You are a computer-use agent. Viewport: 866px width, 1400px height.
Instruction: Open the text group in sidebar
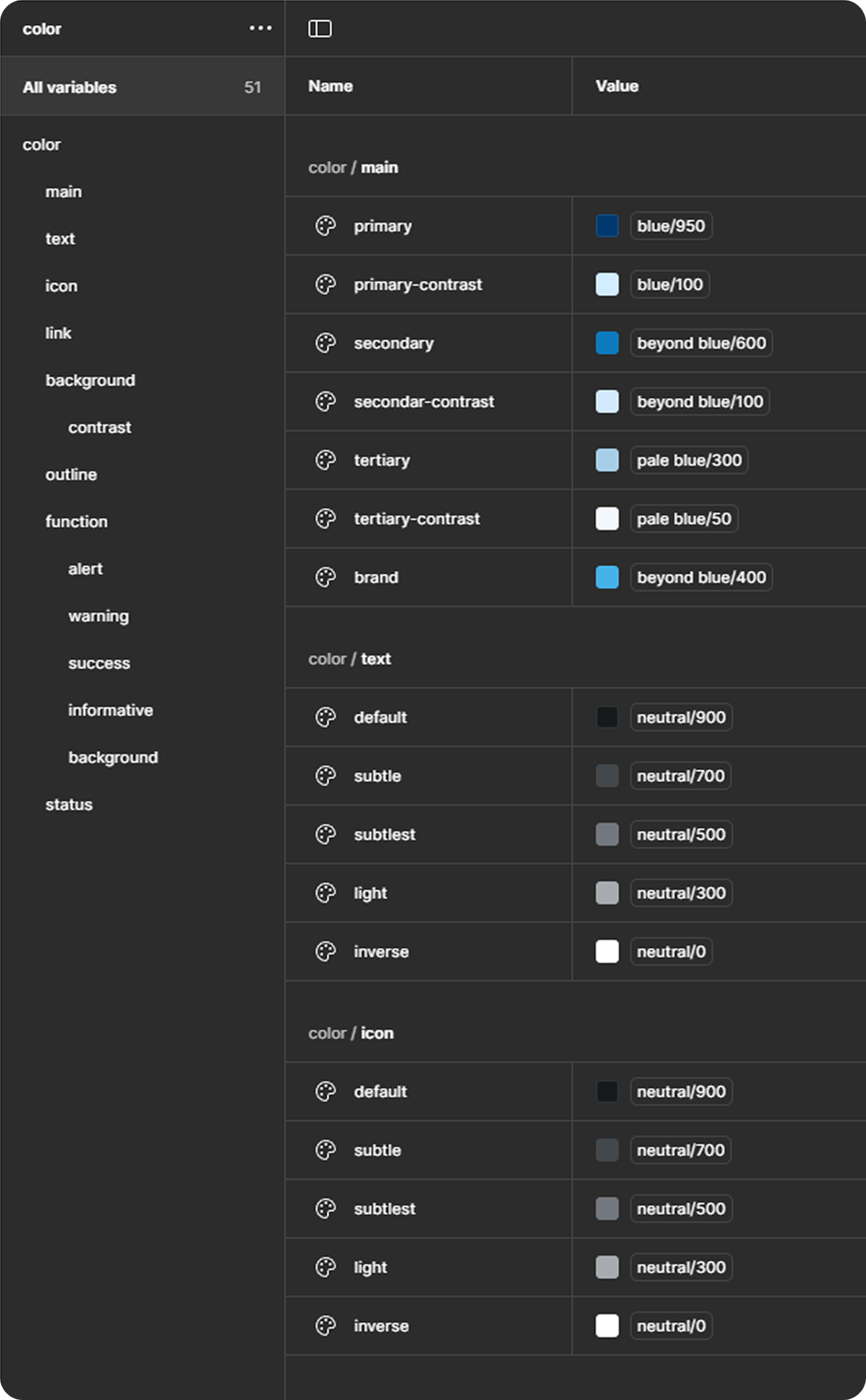(60, 239)
